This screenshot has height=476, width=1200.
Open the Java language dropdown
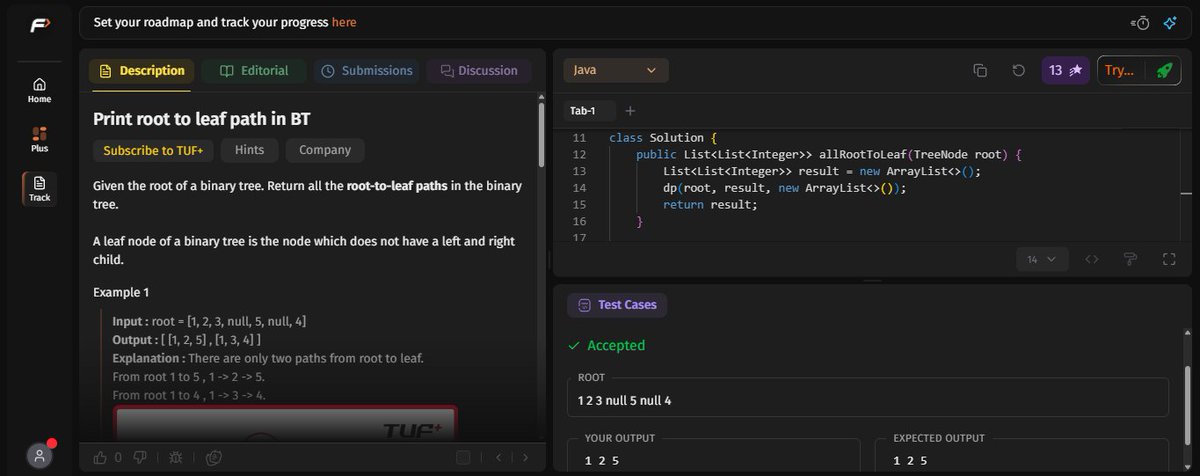click(616, 70)
